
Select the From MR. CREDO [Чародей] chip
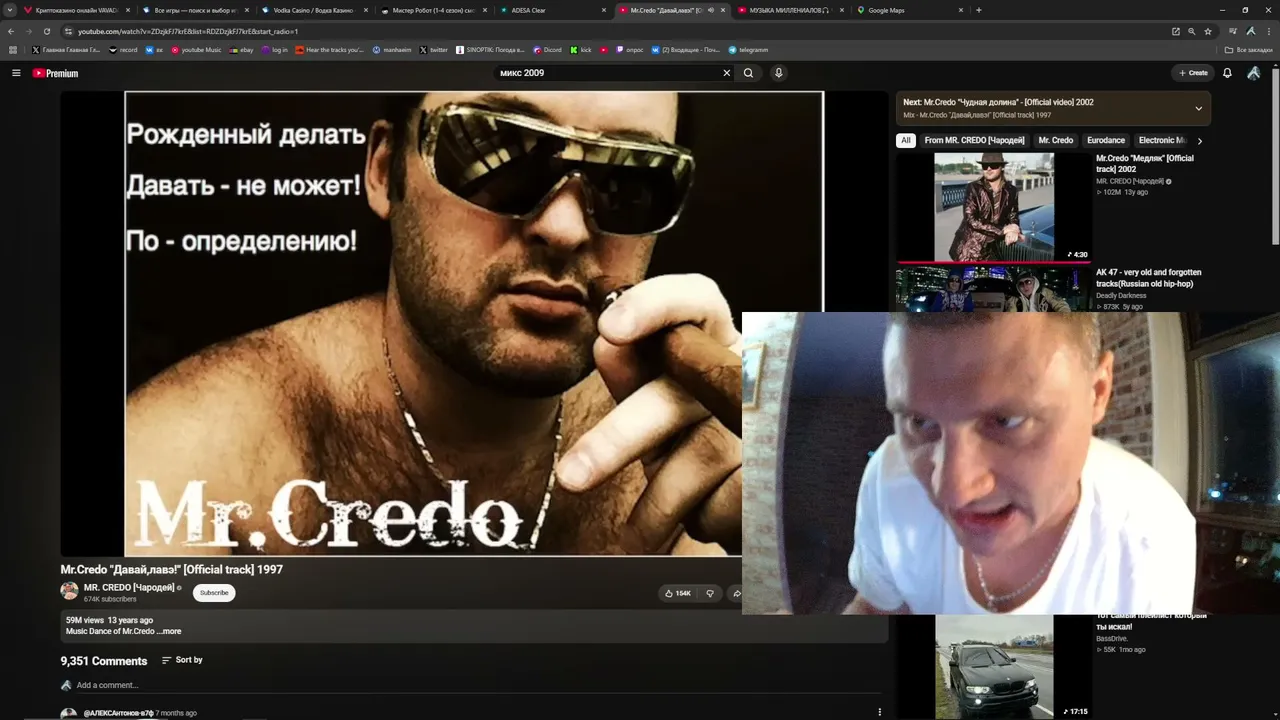pos(974,141)
